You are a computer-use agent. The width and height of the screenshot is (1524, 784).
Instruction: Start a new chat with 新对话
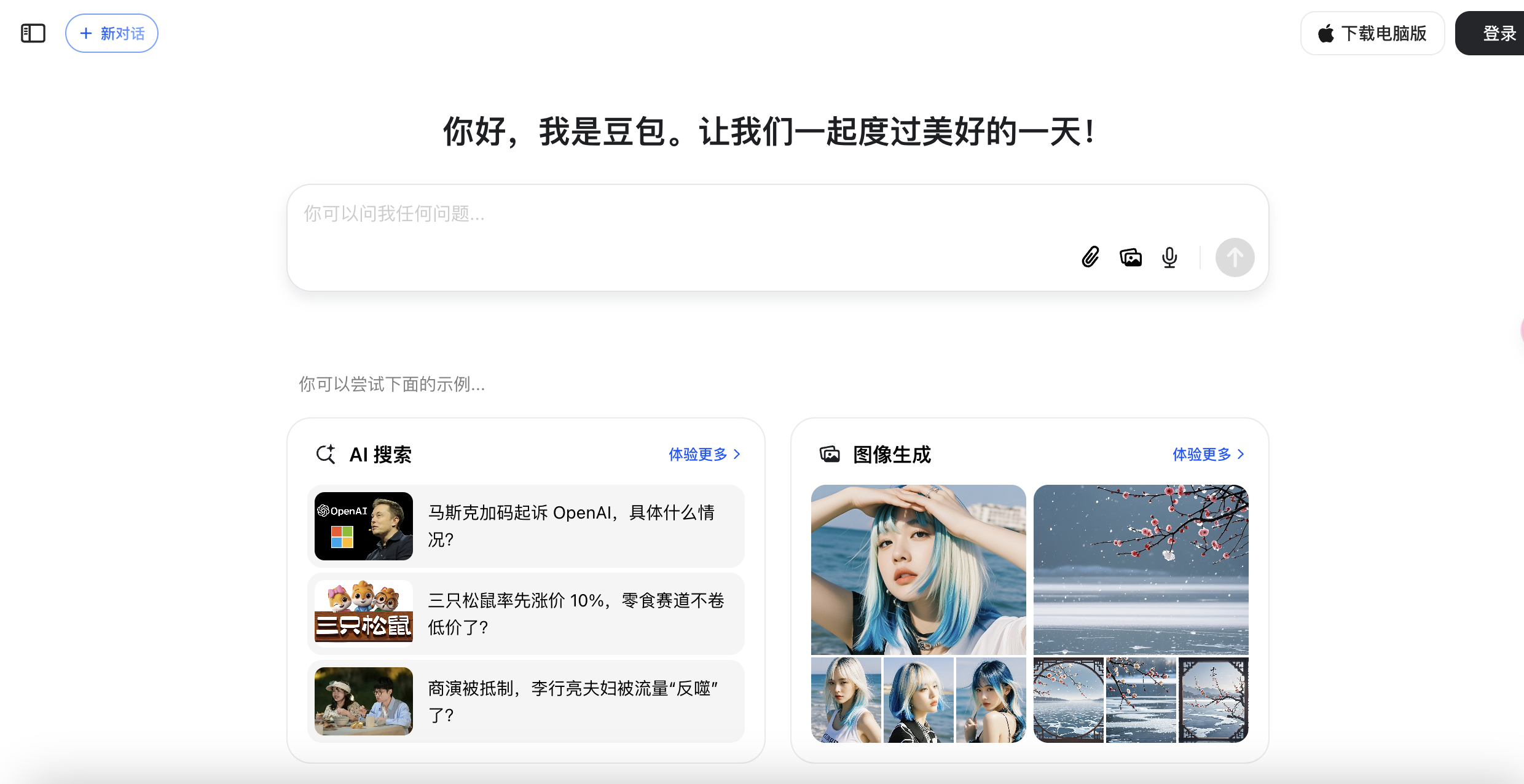(112, 33)
